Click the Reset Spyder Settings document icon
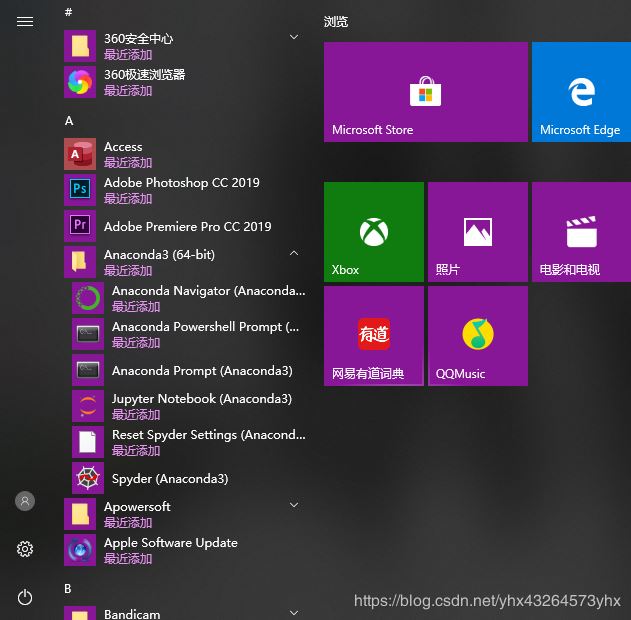Image resolution: width=631 pixels, height=620 pixels. pyautogui.click(x=88, y=442)
